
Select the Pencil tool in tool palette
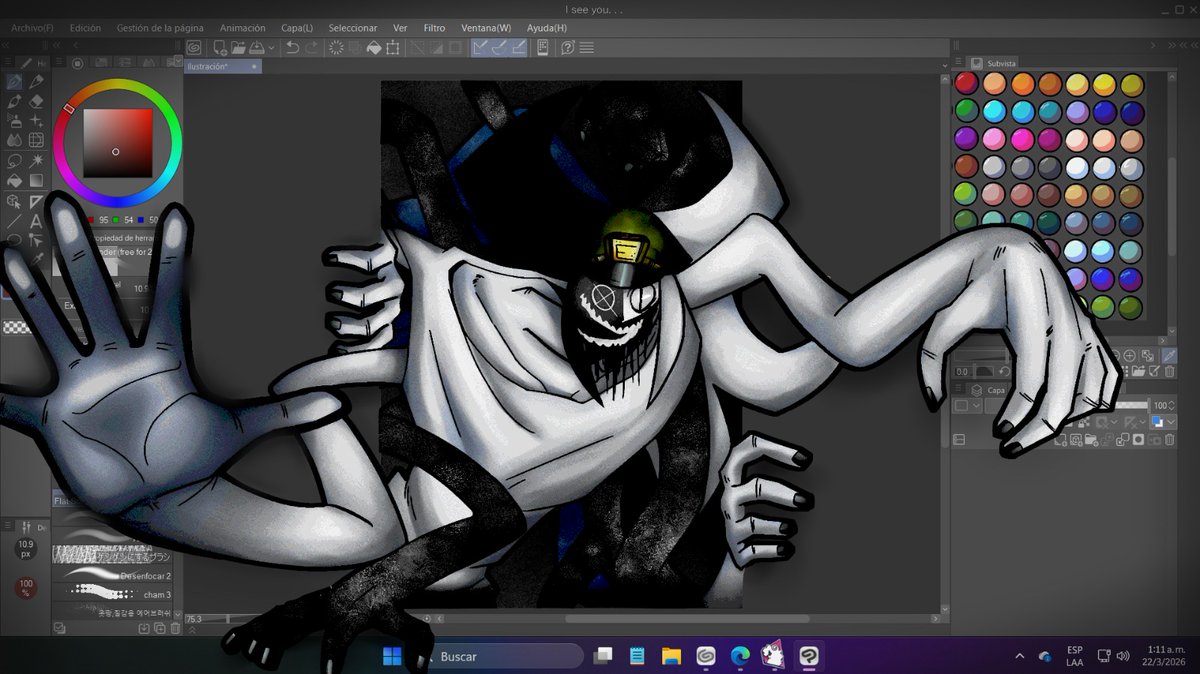[x=36, y=81]
